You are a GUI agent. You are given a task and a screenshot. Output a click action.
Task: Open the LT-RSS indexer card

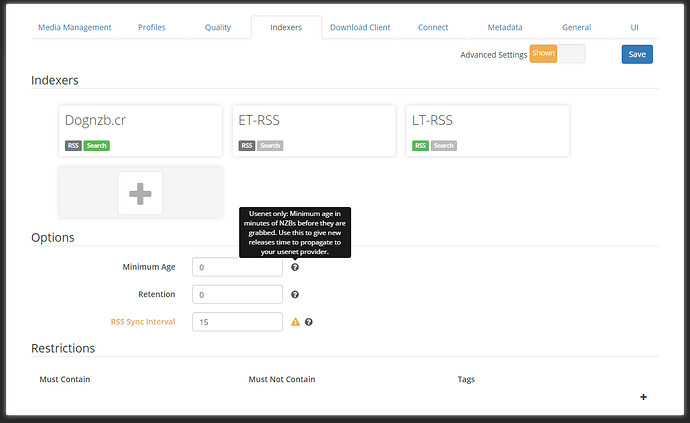click(488, 131)
